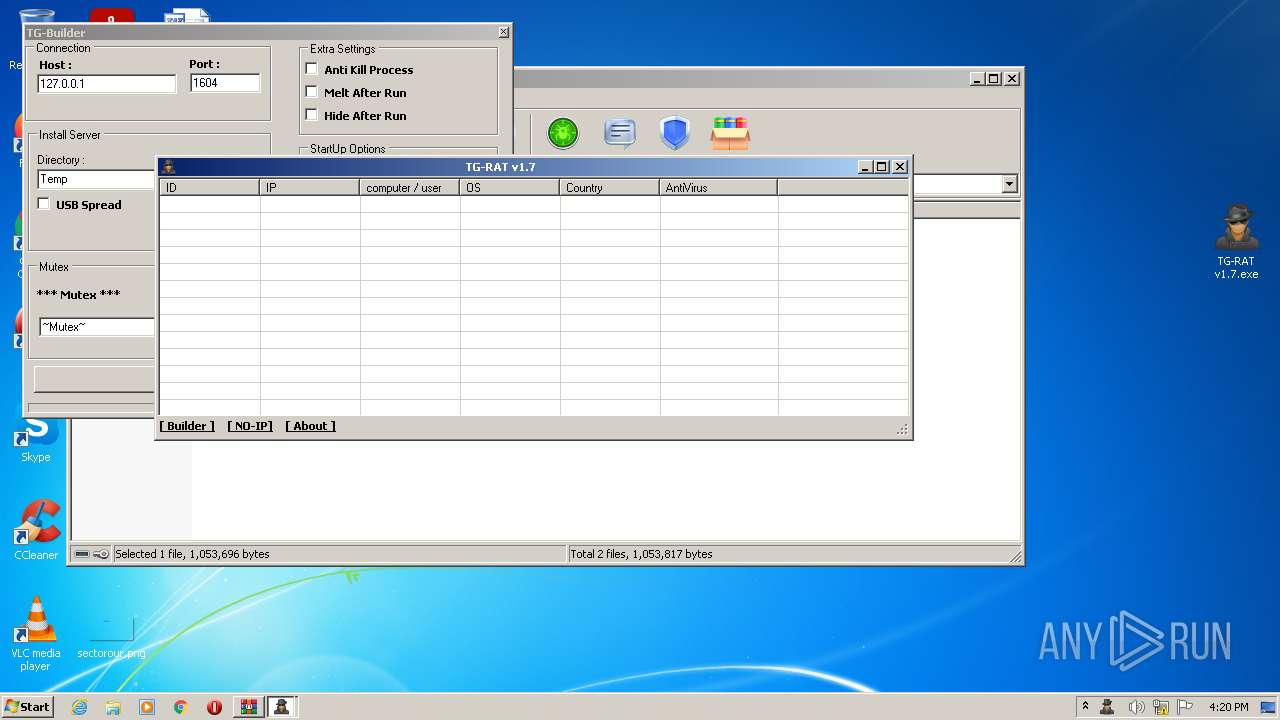The image size is (1280, 720).
Task: Launch Internet Explorer from taskbar
Action: 80,707
